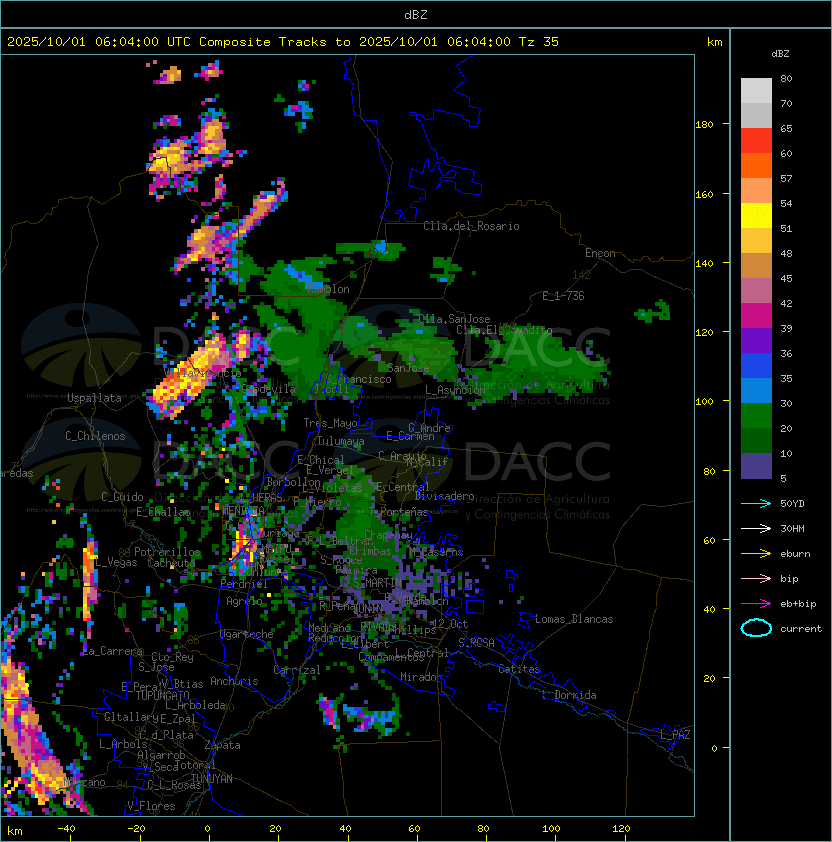Click the 'S_ROSA' map label
Viewport: 832px width, 842px height.
pyautogui.click(x=476, y=642)
